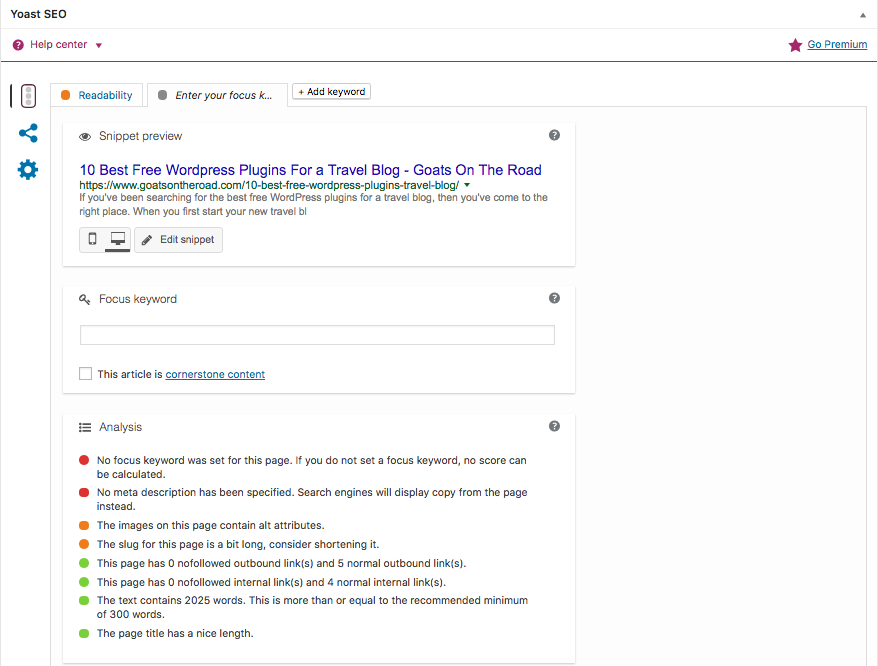Click the Go Premium star icon
The width and height of the screenshot is (878, 666).
point(795,45)
